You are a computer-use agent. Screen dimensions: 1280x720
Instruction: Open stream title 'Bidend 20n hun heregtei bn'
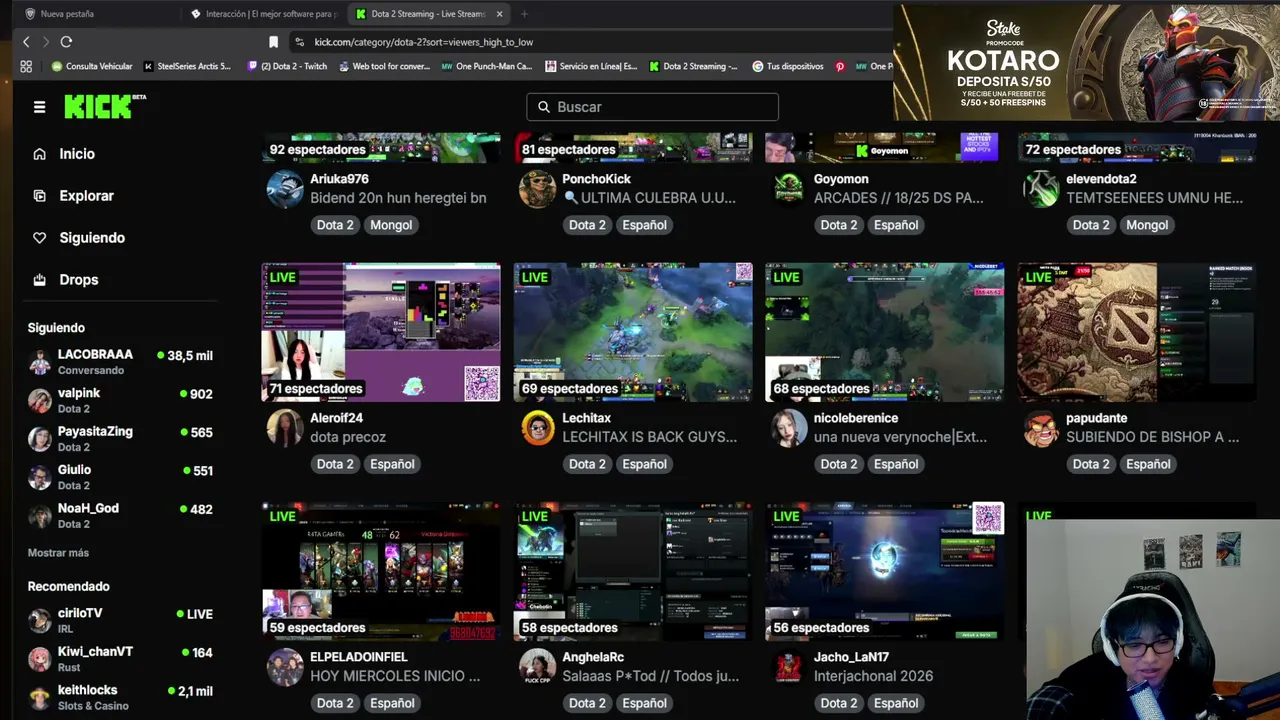click(398, 198)
